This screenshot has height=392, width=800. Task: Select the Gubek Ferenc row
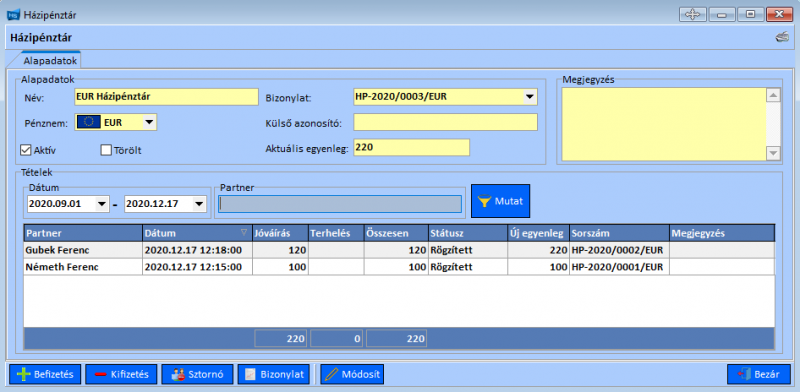[x=399, y=250]
